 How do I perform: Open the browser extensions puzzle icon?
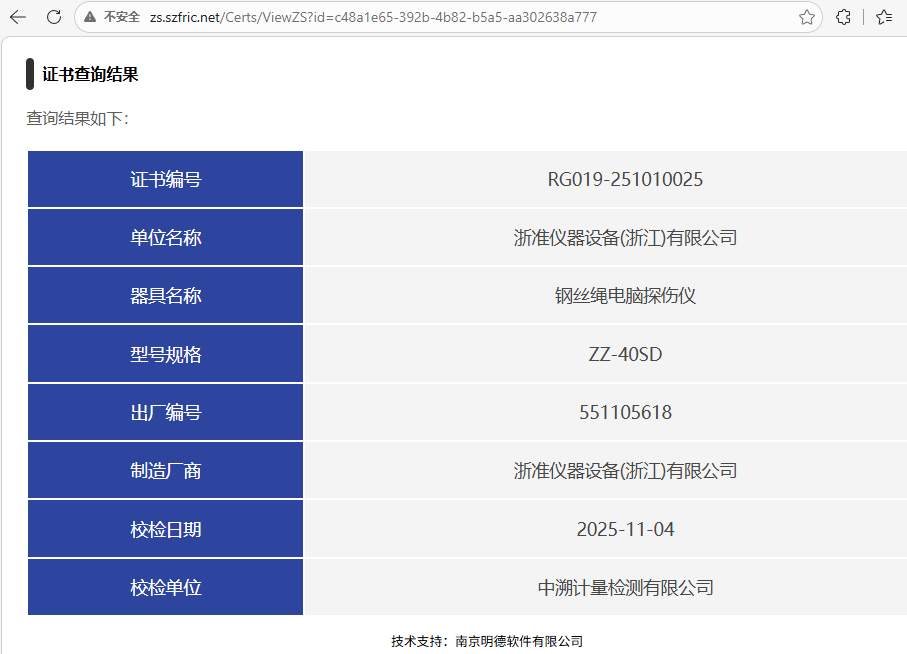click(843, 17)
